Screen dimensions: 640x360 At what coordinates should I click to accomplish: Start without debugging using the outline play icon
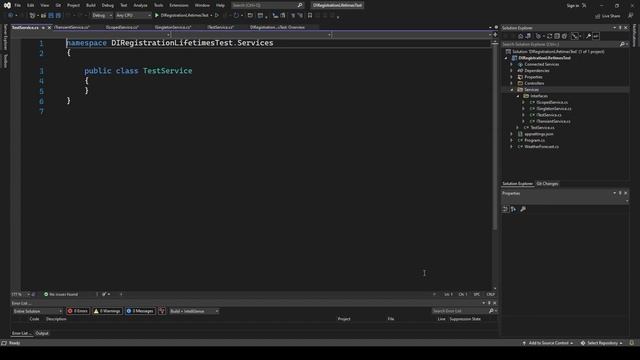217,16
